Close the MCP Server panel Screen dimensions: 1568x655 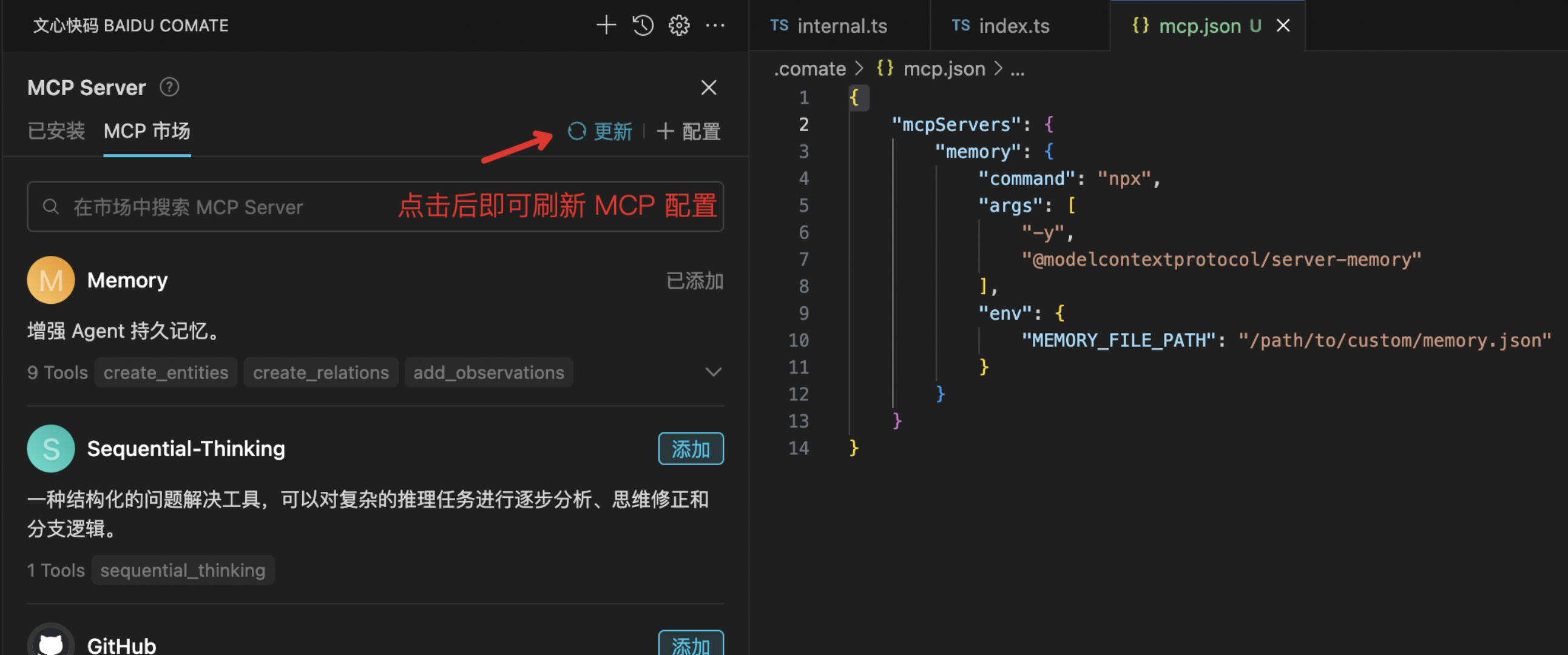tap(709, 87)
